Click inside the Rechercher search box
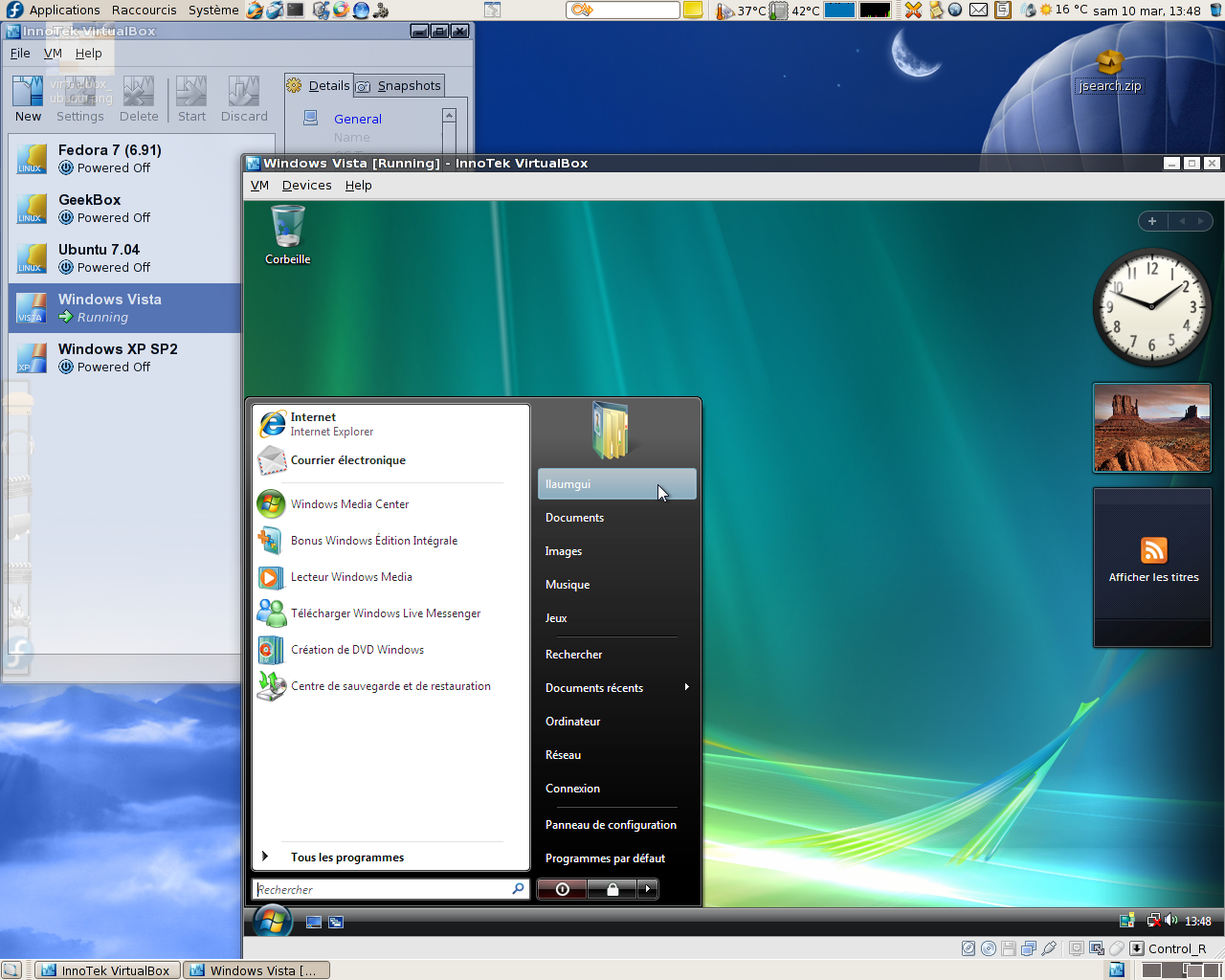The height and width of the screenshot is (980, 1225). [383, 889]
